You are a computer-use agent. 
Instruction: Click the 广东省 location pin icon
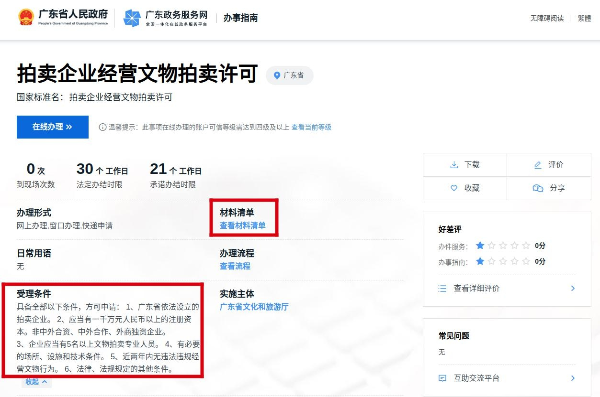click(x=277, y=75)
